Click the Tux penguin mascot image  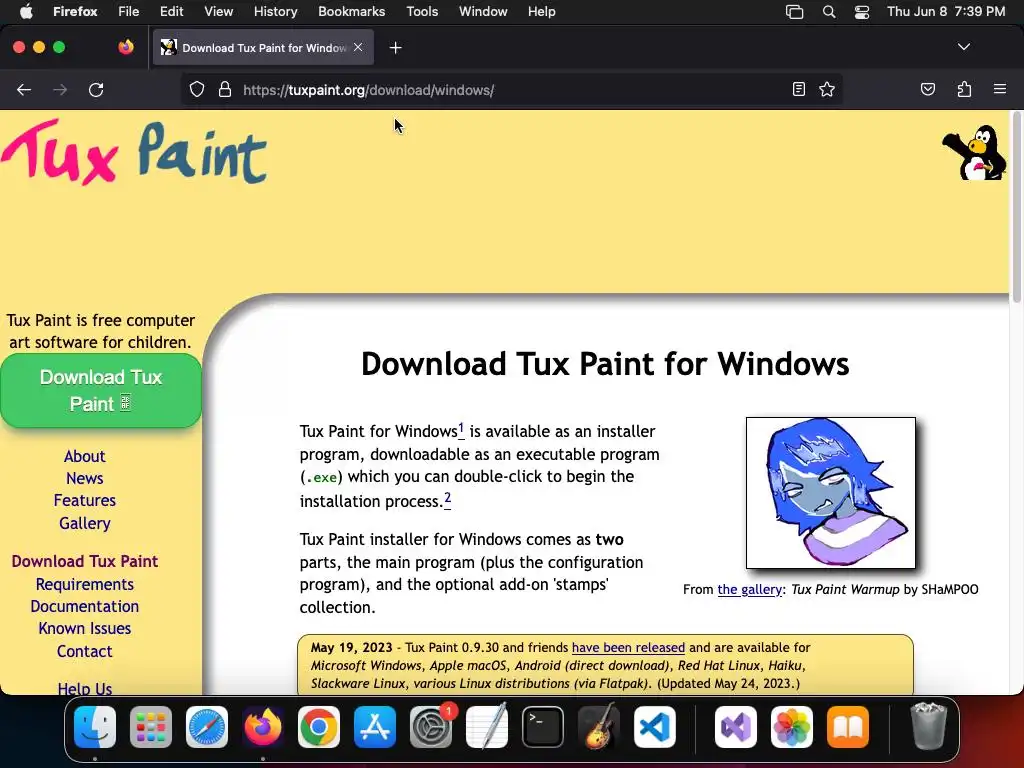click(x=974, y=152)
